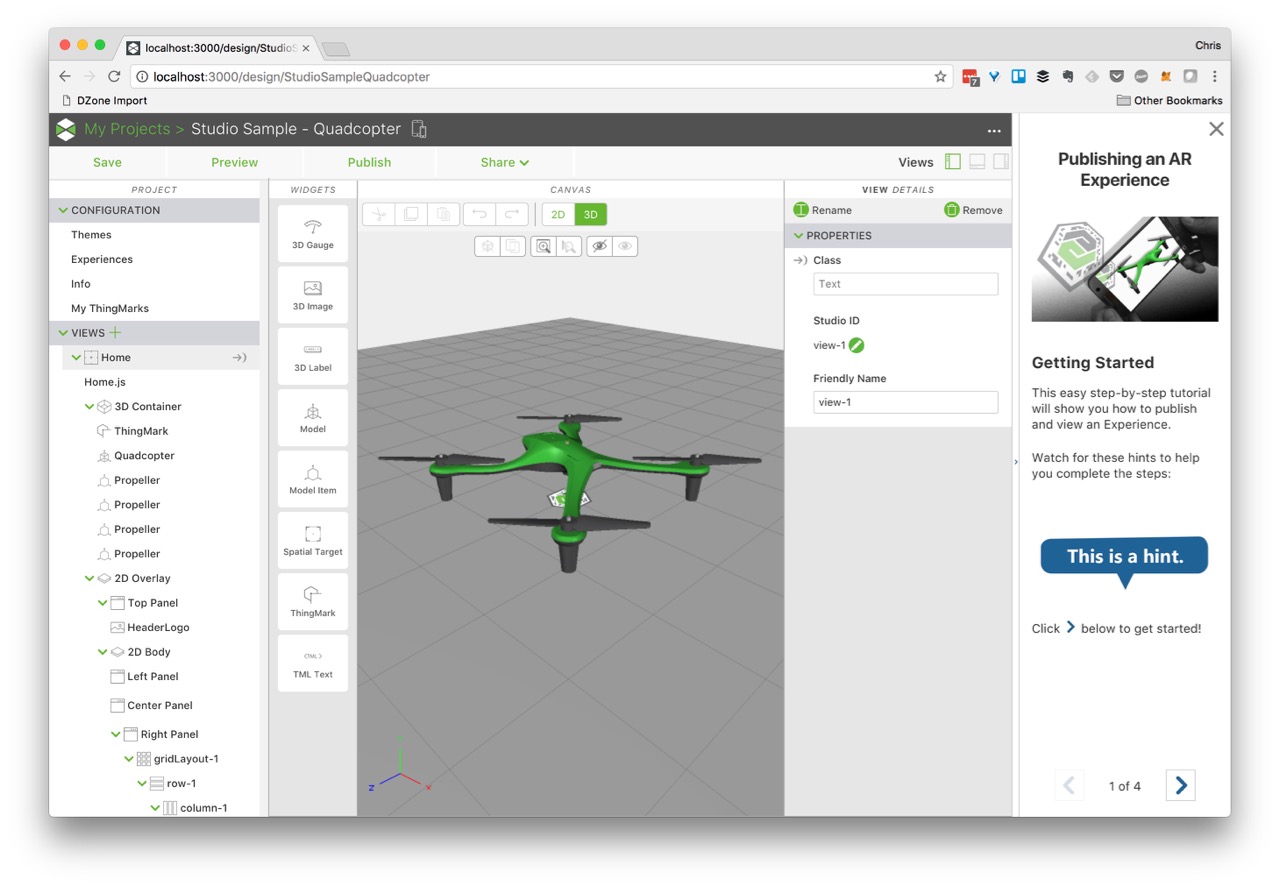Collapse the CONFIGURATION section
The width and height of the screenshot is (1280, 887).
[x=64, y=210]
